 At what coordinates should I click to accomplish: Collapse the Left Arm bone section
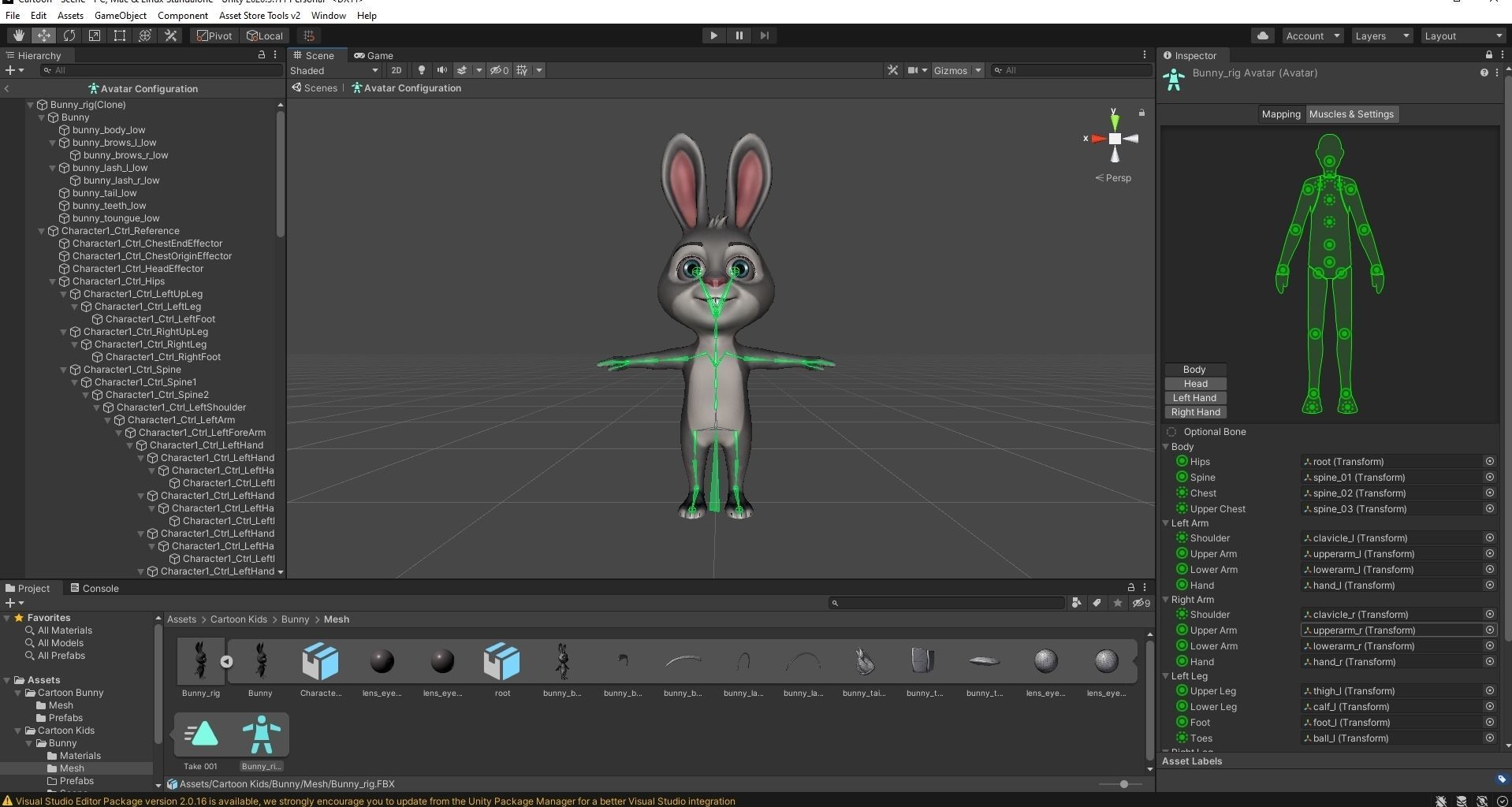tap(1166, 523)
